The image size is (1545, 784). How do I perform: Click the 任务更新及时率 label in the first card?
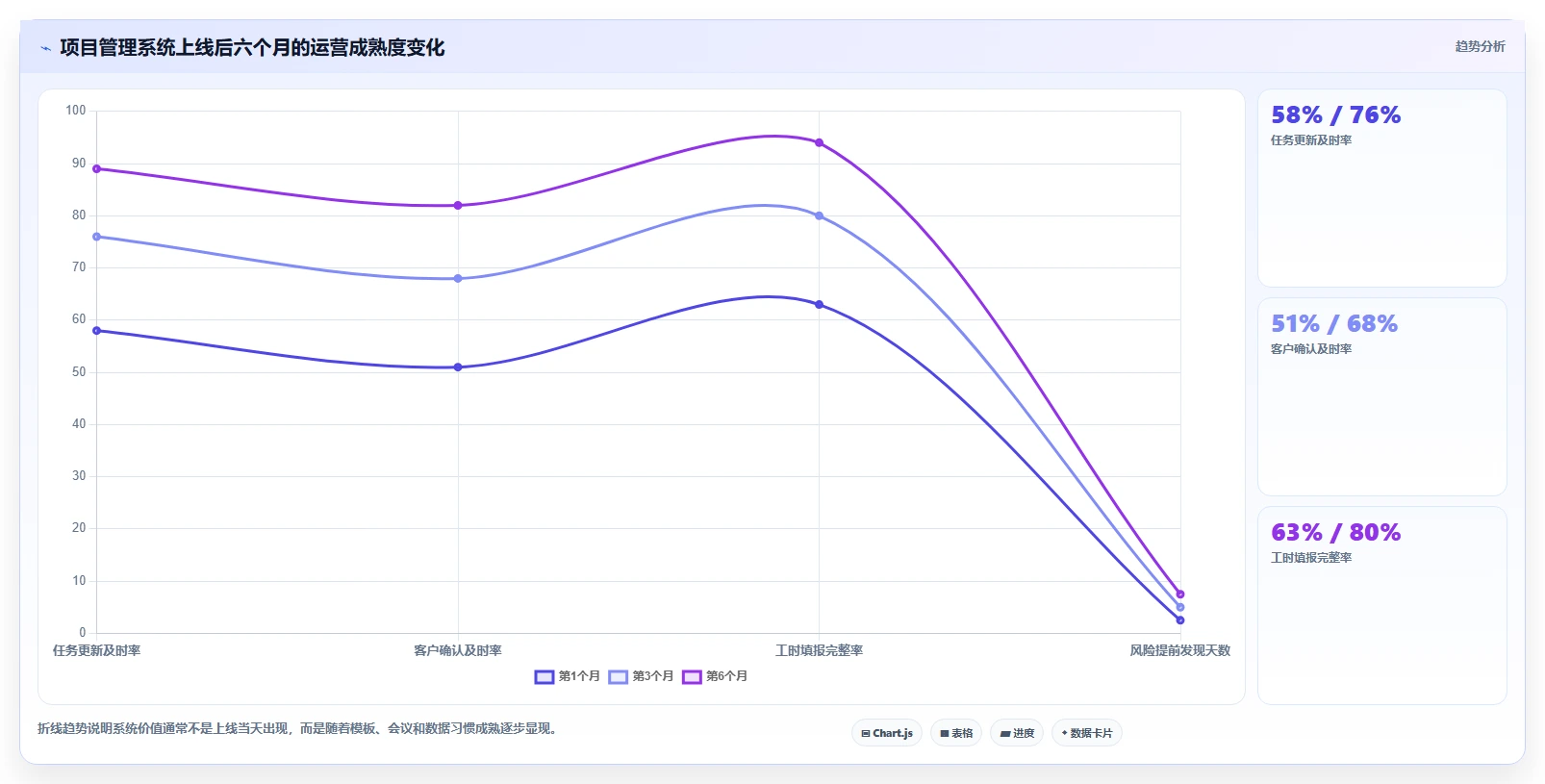(1311, 140)
